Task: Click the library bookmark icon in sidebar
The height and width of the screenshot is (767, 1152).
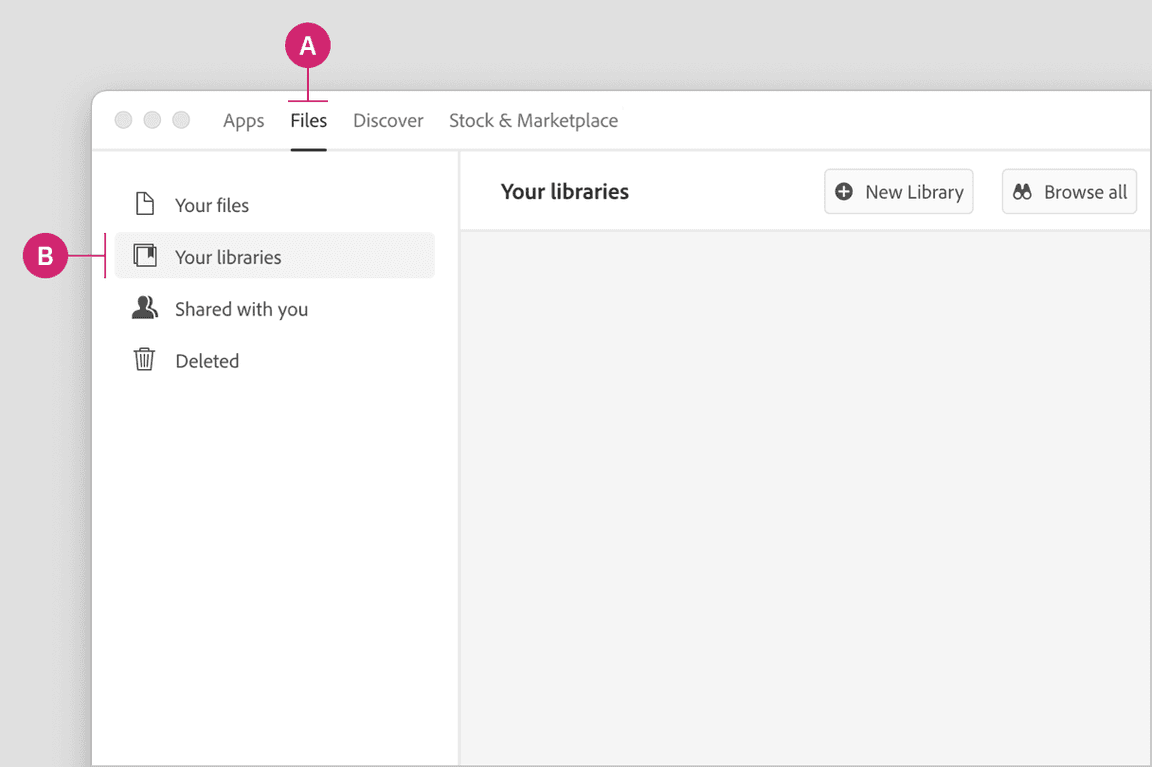Action: pos(145,256)
